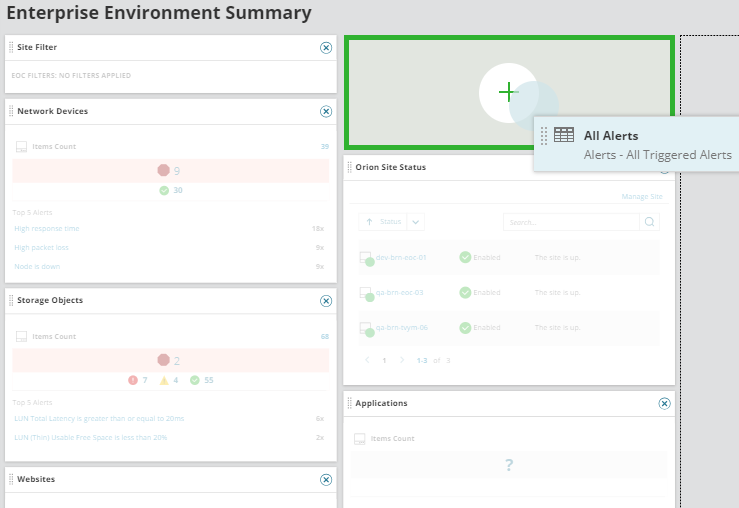Go to next page of sites

(x=402, y=360)
